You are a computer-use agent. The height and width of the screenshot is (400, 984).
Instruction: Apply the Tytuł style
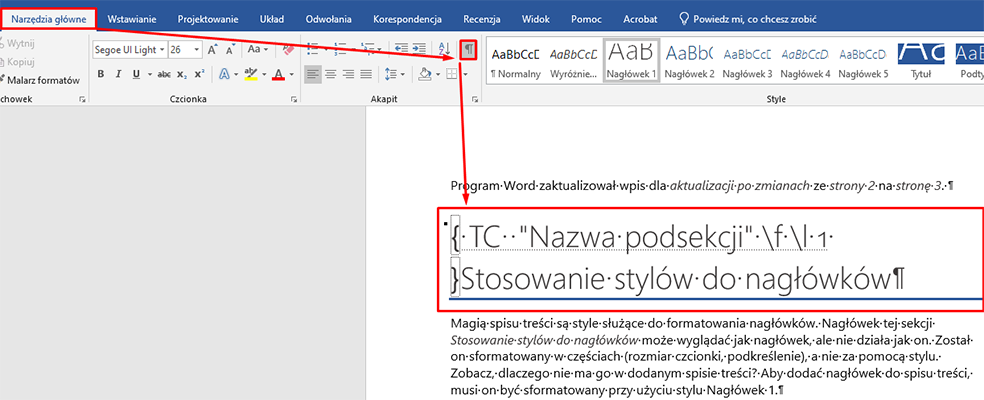[x=921, y=62]
